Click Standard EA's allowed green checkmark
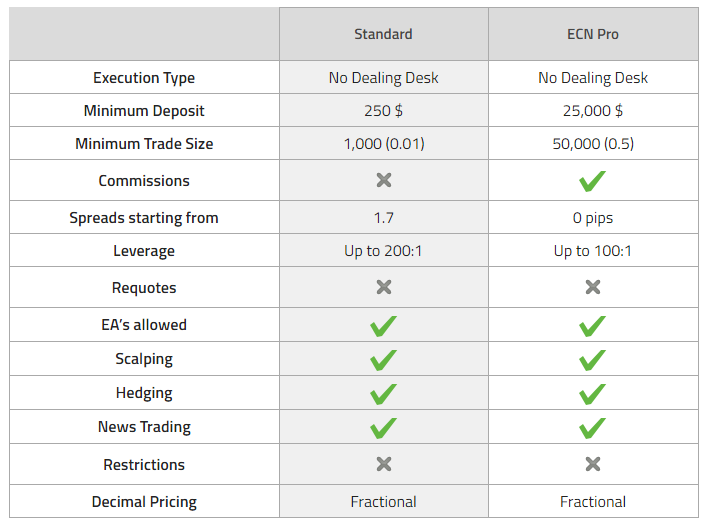 point(383,326)
